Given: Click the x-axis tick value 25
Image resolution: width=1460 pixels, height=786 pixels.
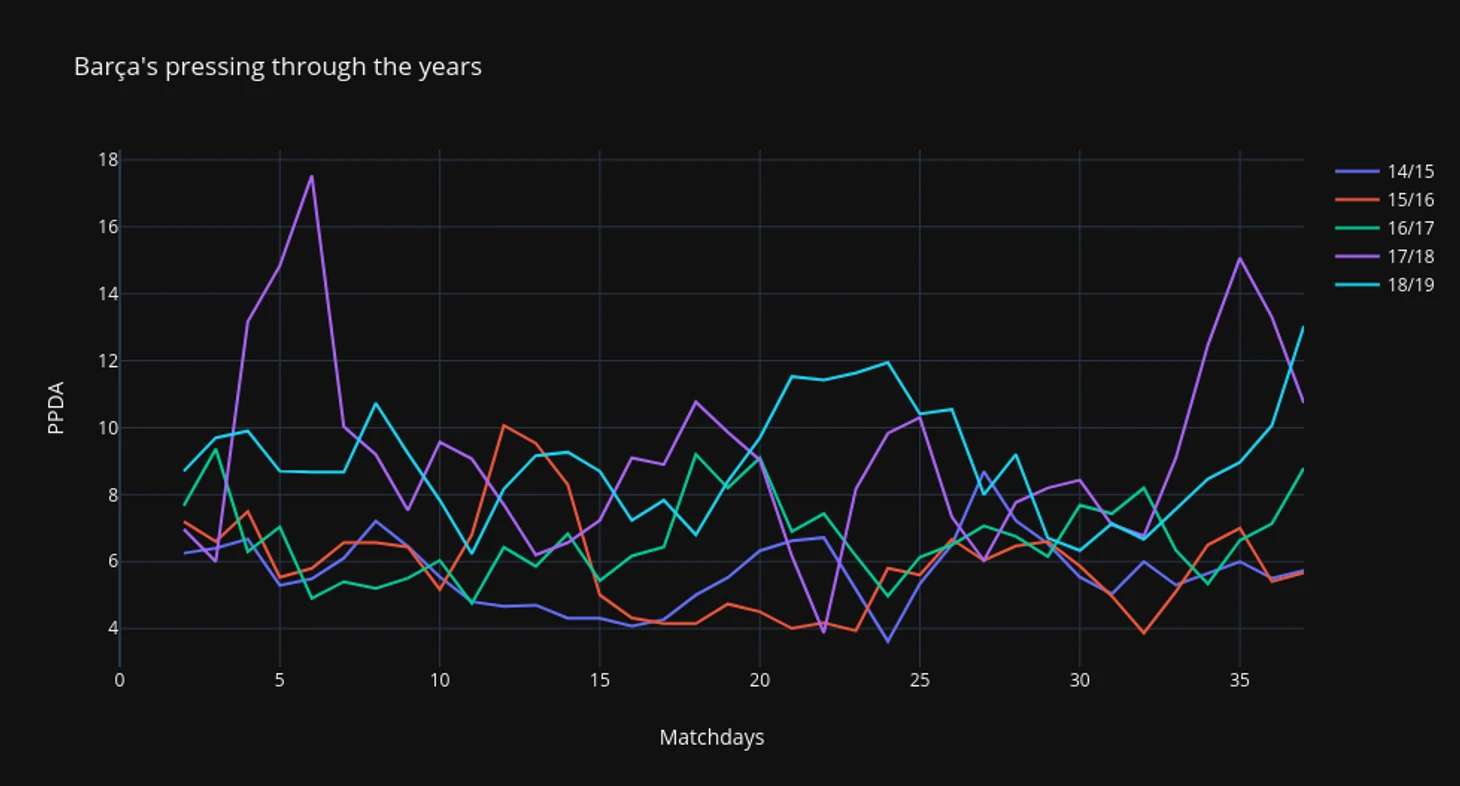Looking at the screenshot, I should tap(920, 680).
